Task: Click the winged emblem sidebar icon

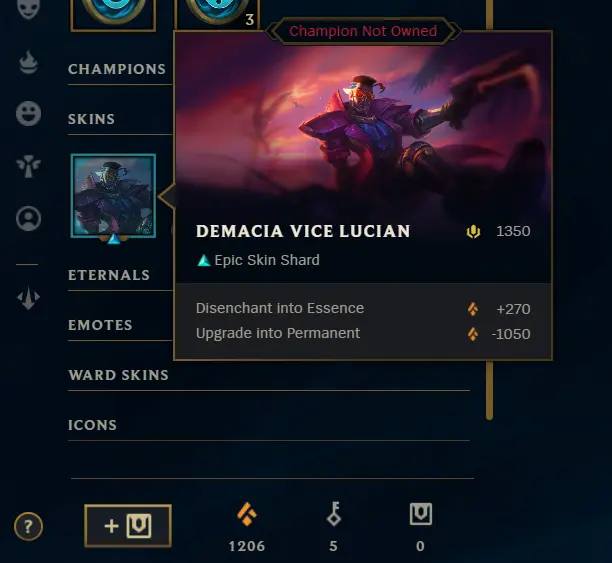Action: (x=28, y=166)
